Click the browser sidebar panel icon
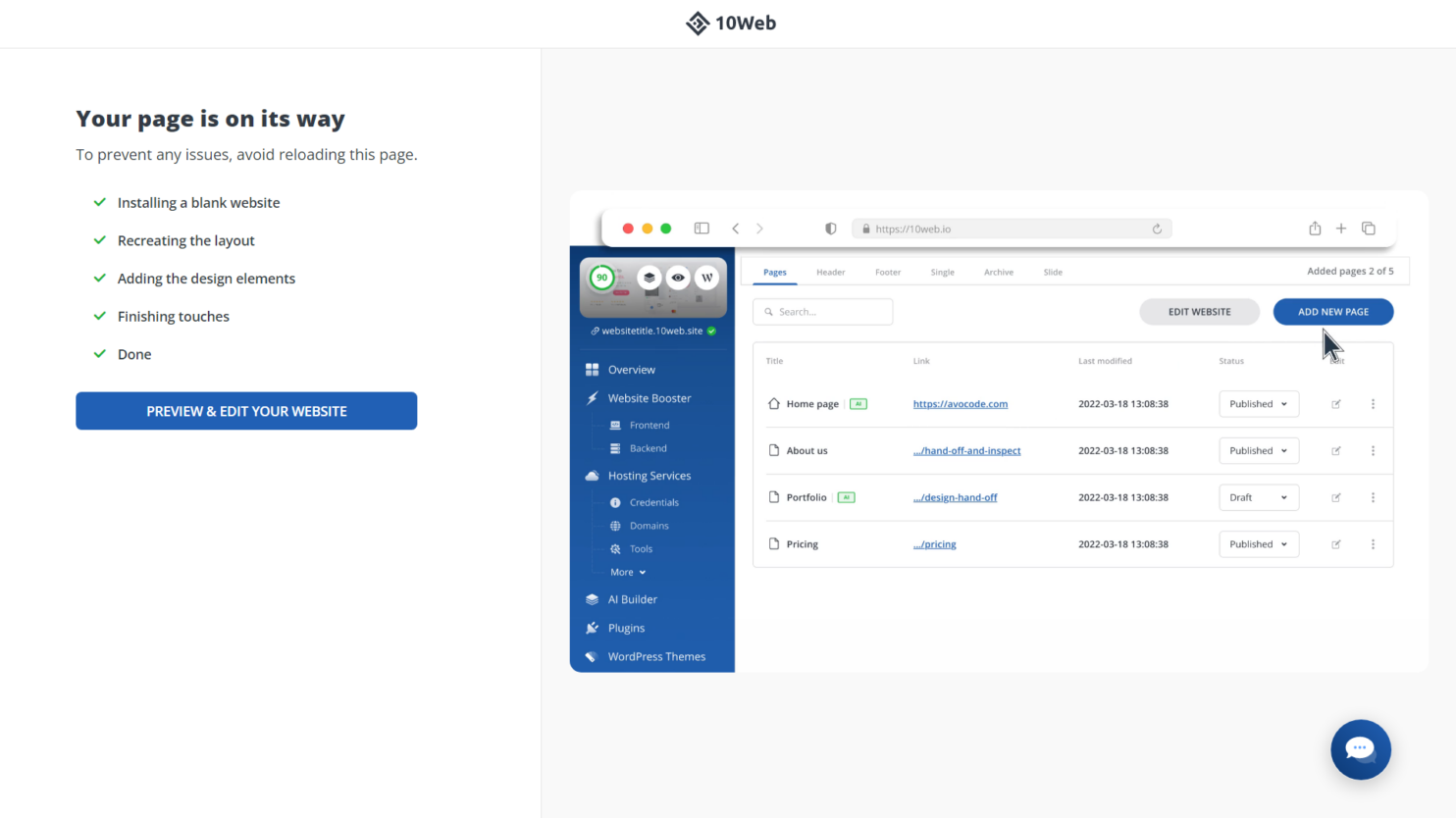The width and height of the screenshot is (1456, 818). click(702, 229)
